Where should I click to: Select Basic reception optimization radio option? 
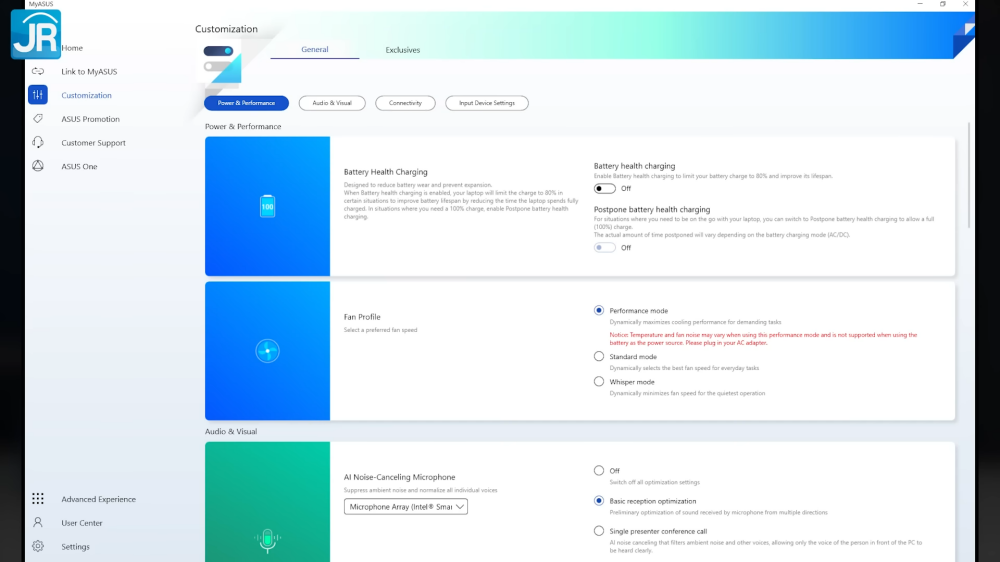tap(598, 501)
